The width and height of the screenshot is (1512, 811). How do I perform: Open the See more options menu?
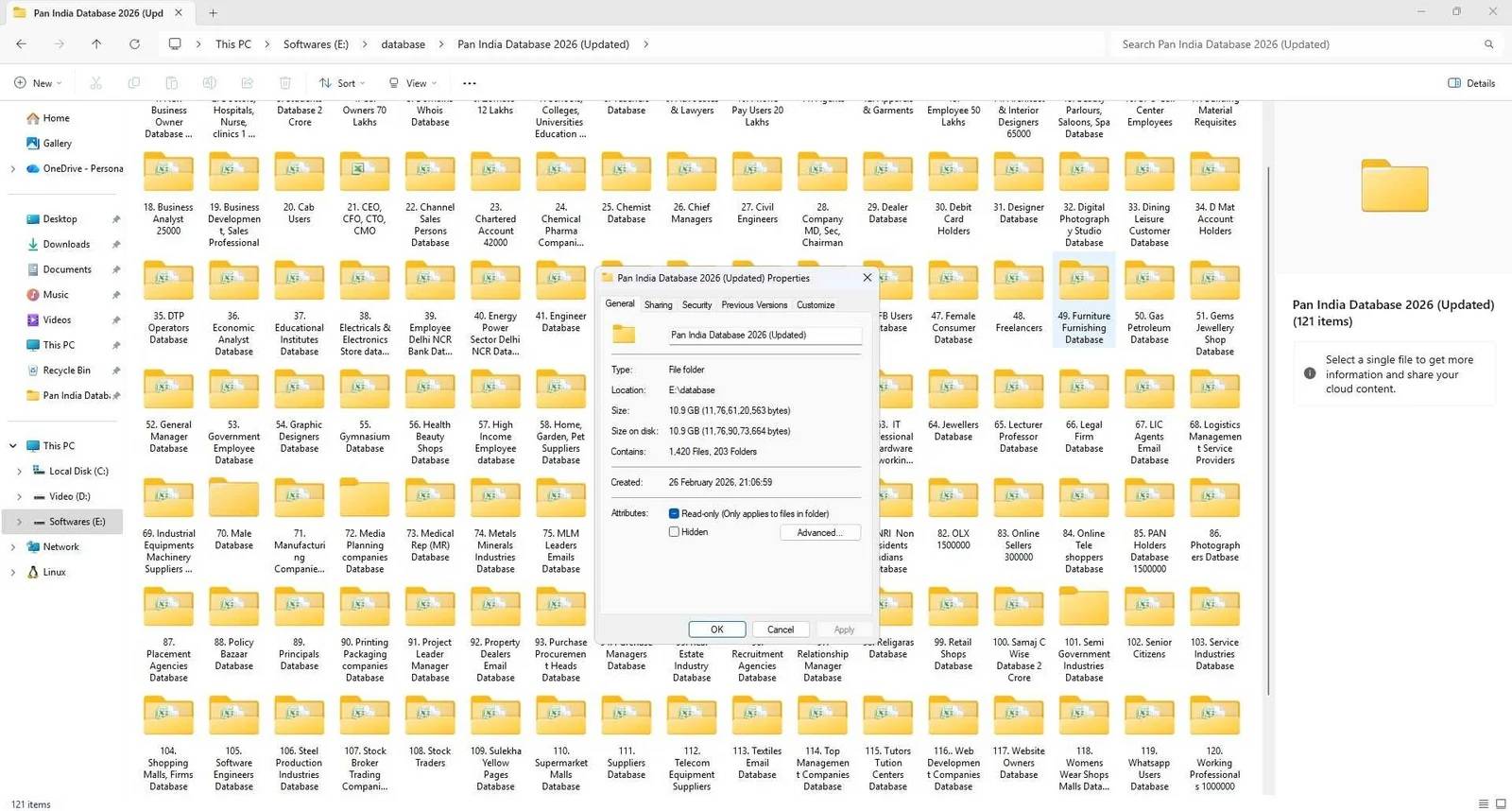[x=470, y=83]
